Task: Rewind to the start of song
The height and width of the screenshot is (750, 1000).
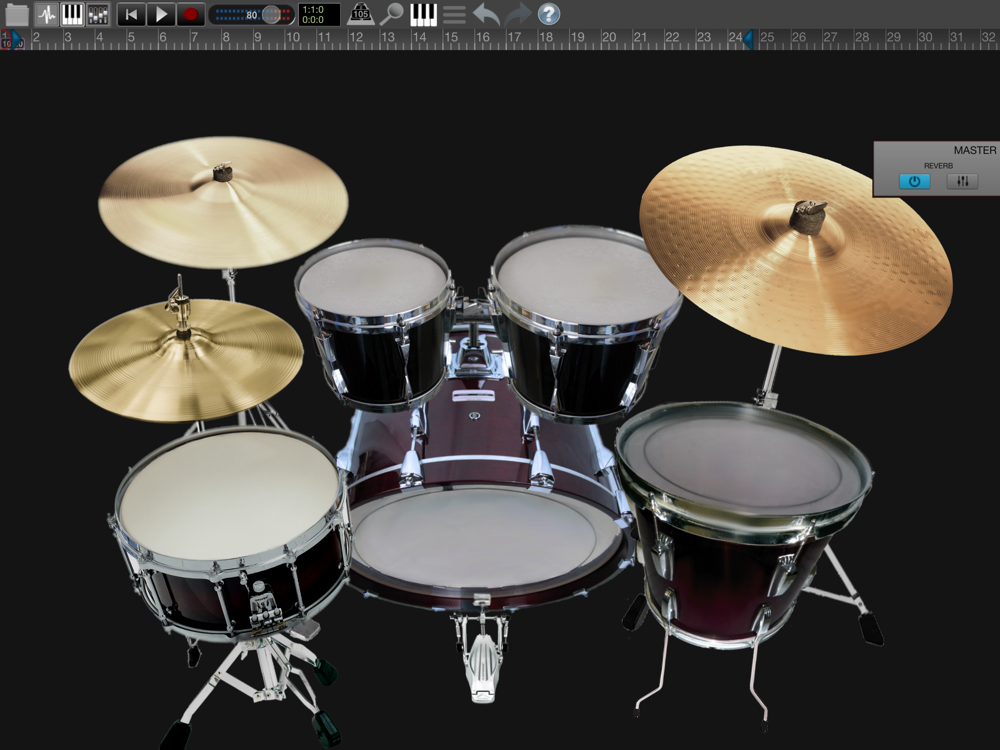Action: (x=131, y=14)
